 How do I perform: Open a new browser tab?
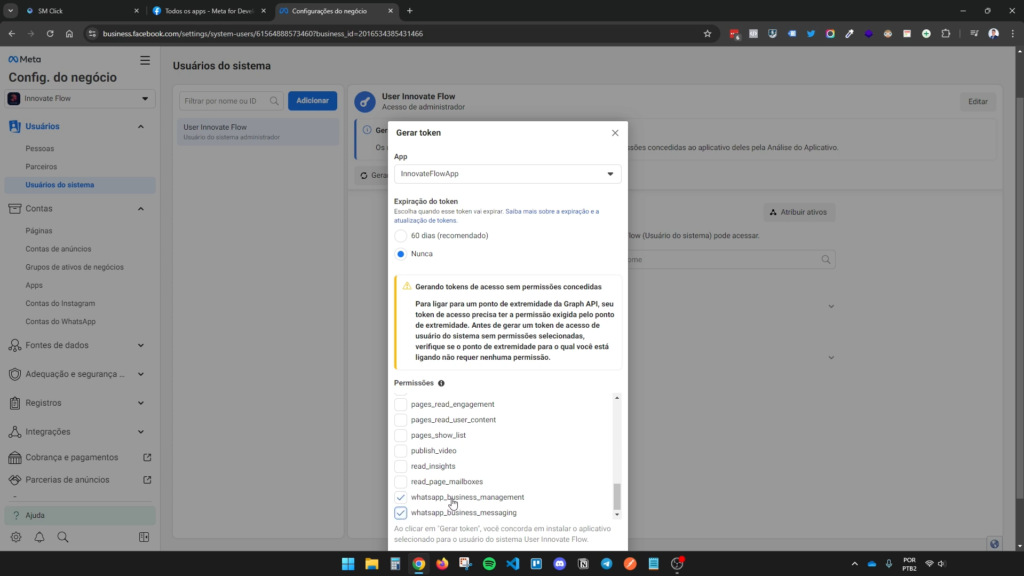click(x=409, y=11)
